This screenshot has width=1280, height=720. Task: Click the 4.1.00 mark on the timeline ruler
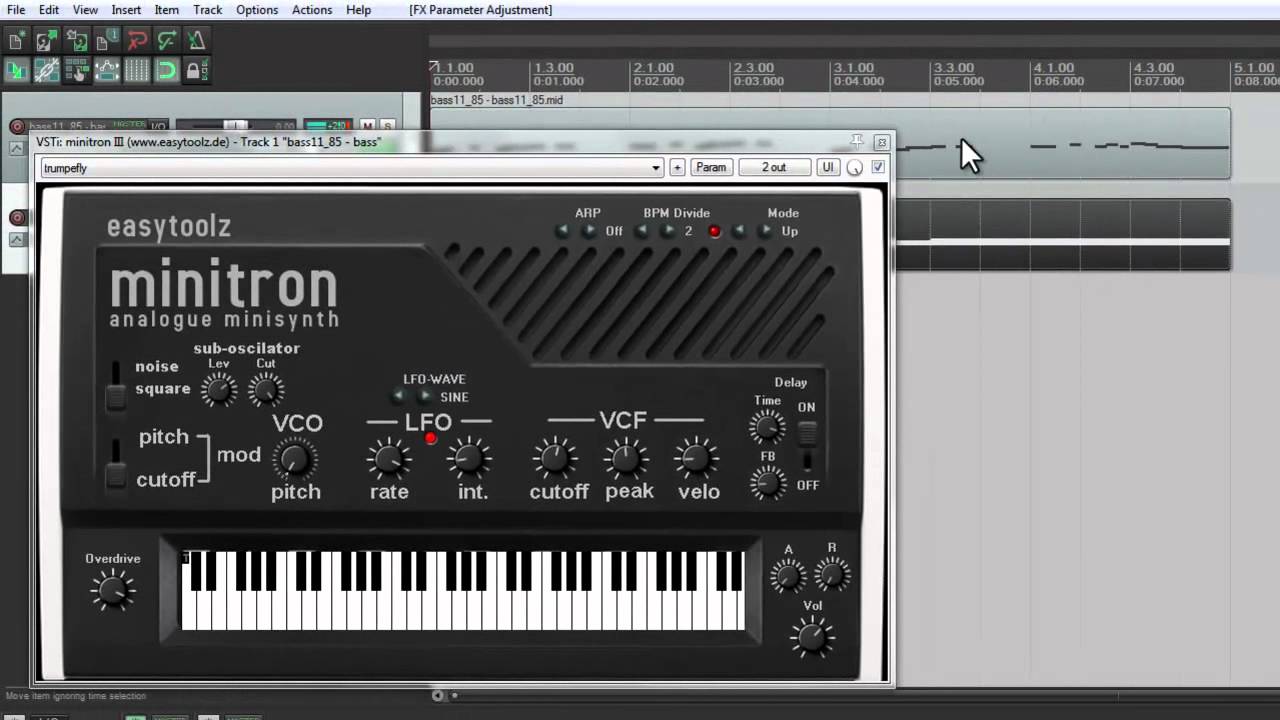pos(1052,68)
